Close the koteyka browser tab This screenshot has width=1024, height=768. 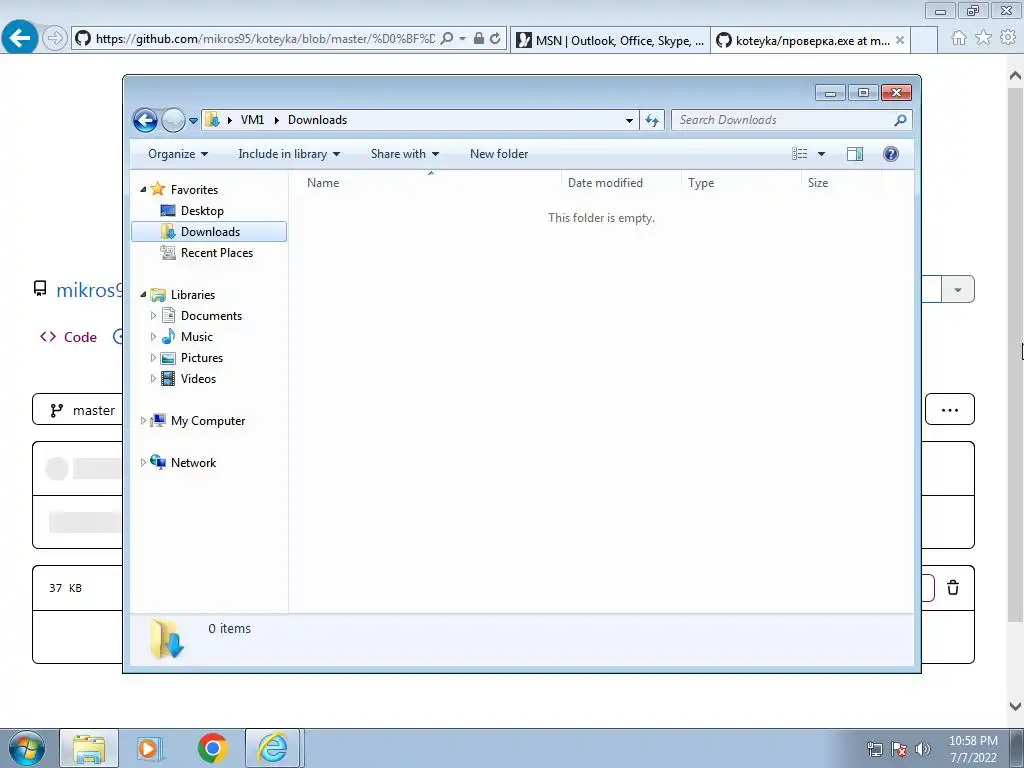click(x=900, y=40)
